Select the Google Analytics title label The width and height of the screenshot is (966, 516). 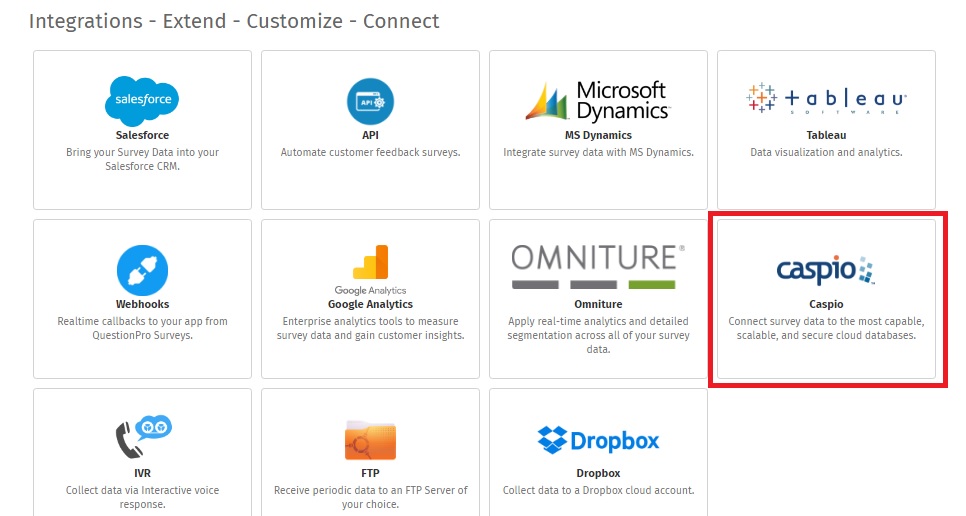(370, 304)
